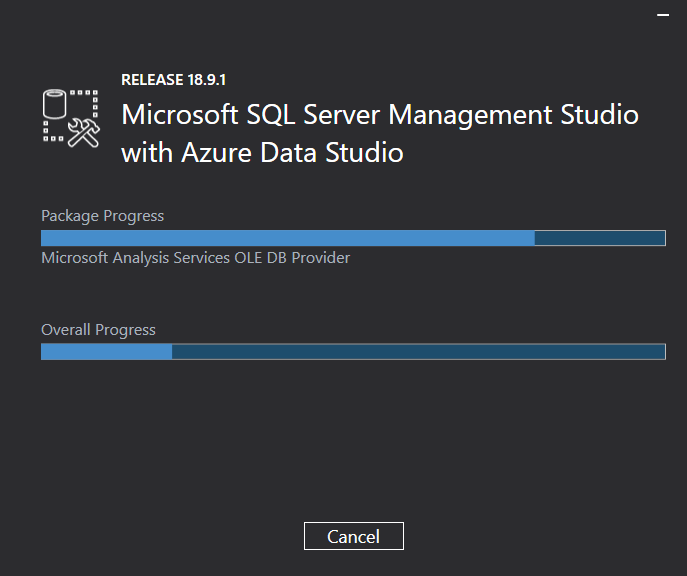Image resolution: width=687 pixels, height=576 pixels.
Task: Click the dotted square outline in logo
Action: tap(87, 102)
